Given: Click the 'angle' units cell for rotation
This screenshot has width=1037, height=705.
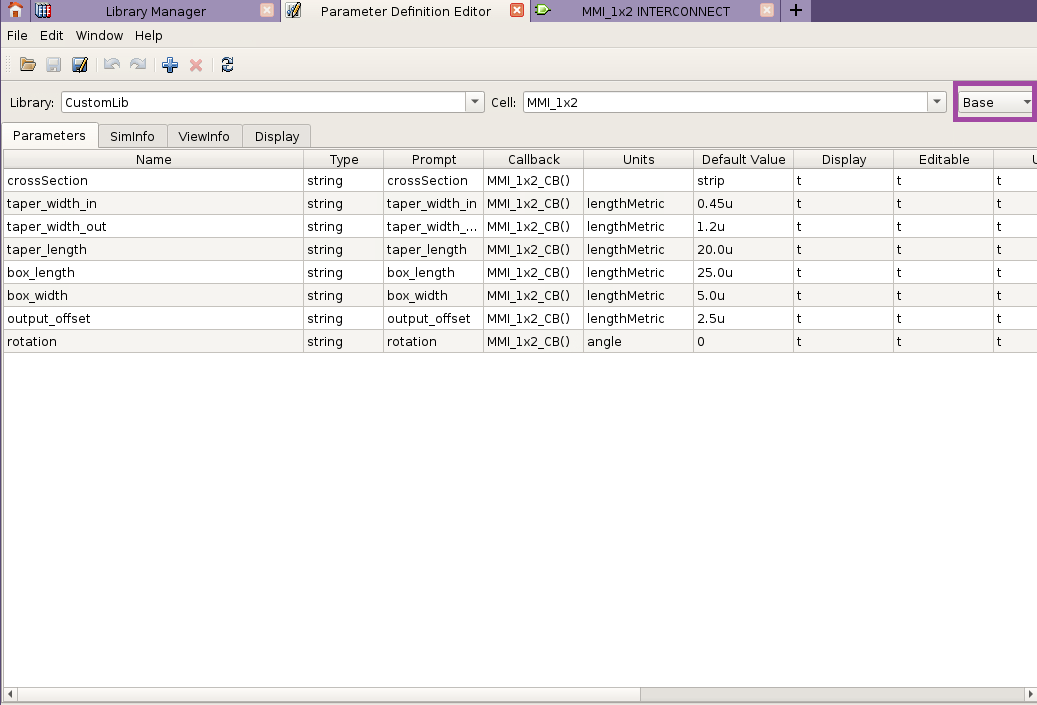Looking at the screenshot, I should pyautogui.click(x=638, y=341).
